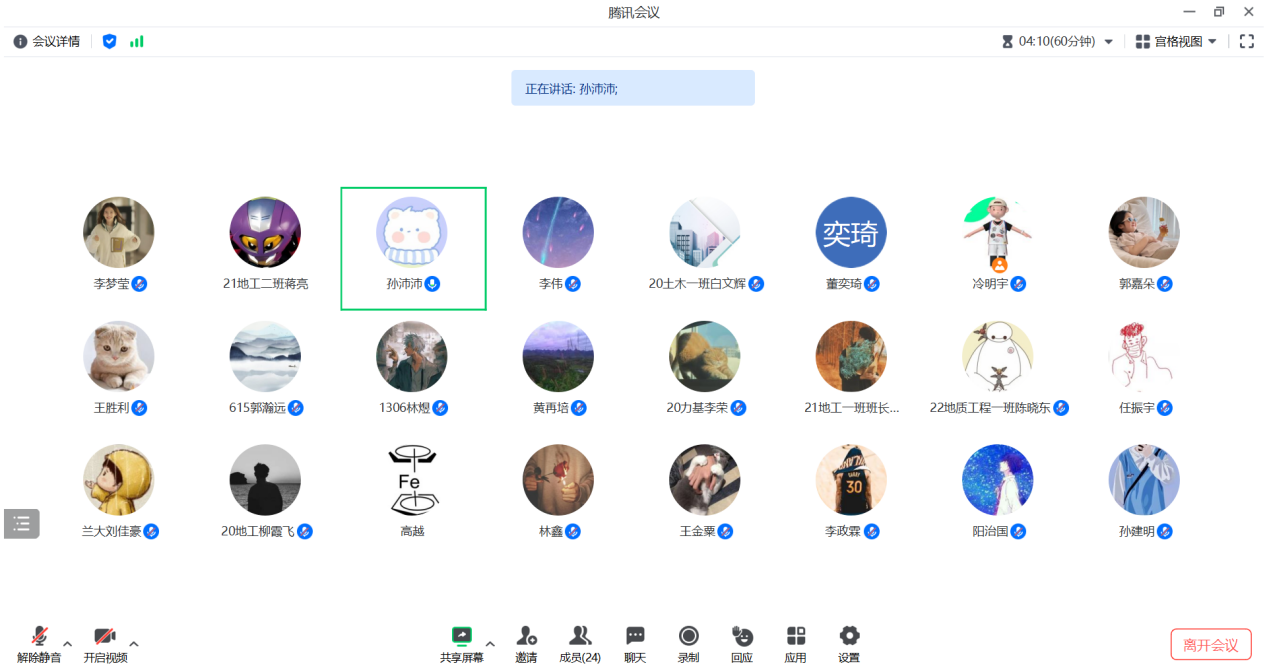Click the mic badge beside 孙建明
This screenshot has height=669, width=1267.
(x=1165, y=531)
